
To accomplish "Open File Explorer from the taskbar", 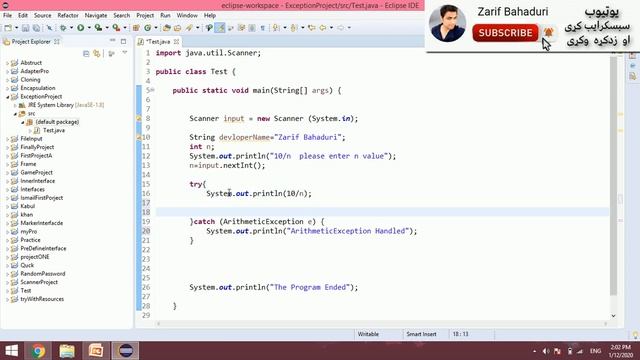I will coord(67,351).
